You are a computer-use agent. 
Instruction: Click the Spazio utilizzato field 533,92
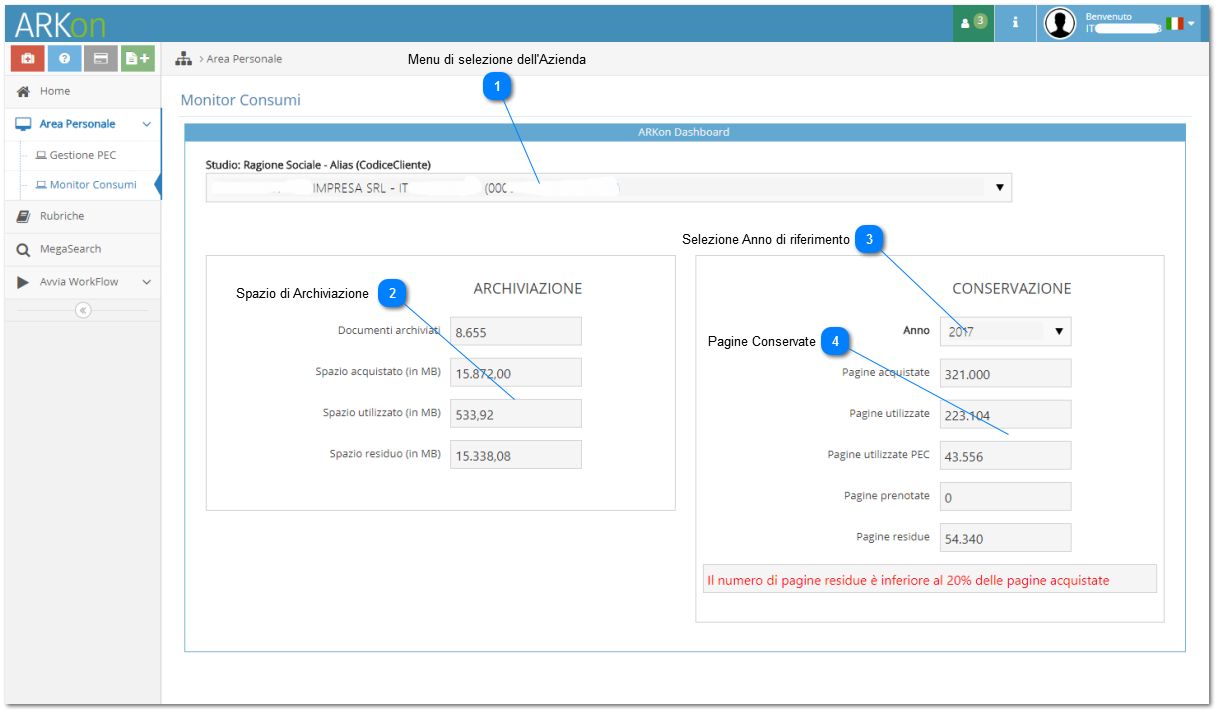(515, 414)
